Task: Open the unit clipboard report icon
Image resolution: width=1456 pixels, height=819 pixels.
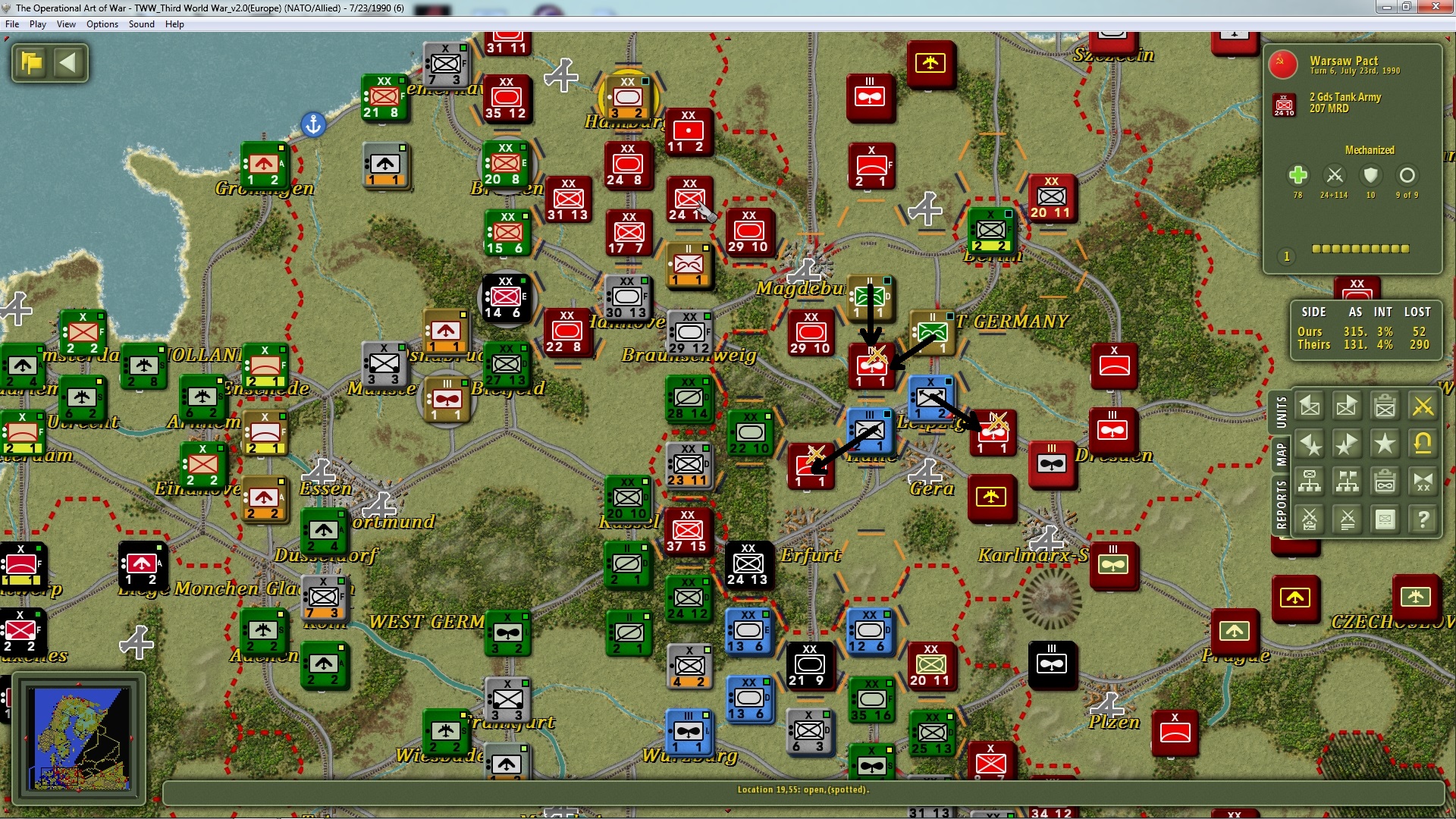Action: coord(1385,406)
